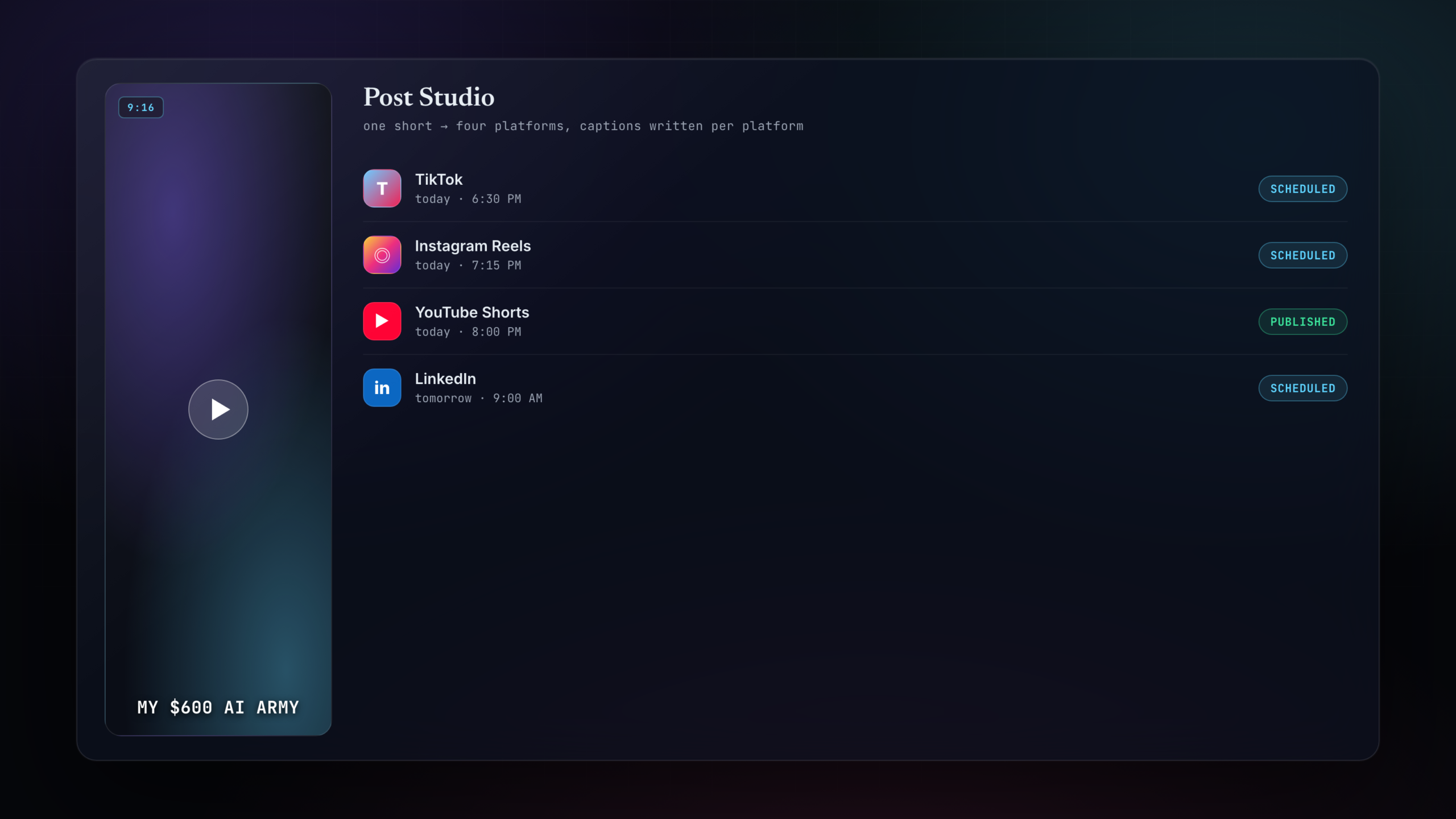Select the TikTok row title
This screenshot has width=1456, height=819.
click(439, 180)
